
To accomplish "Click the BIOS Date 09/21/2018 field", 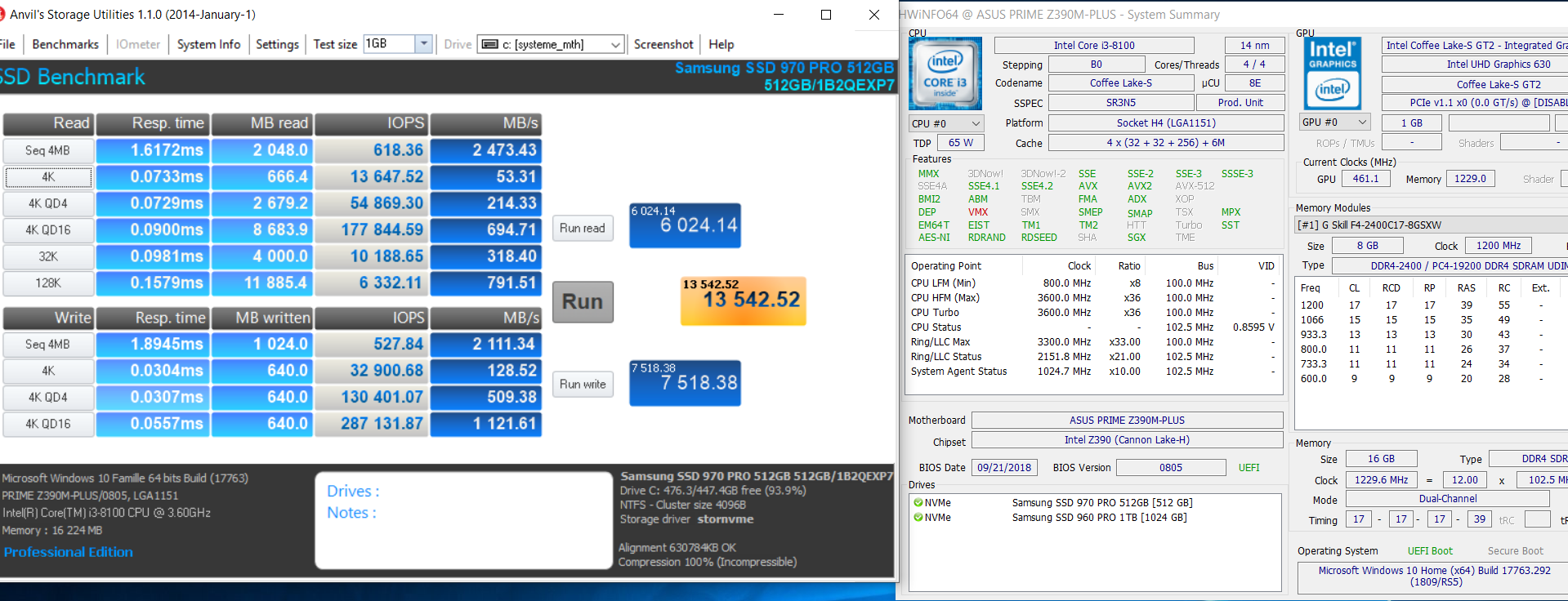I will tap(1004, 468).
